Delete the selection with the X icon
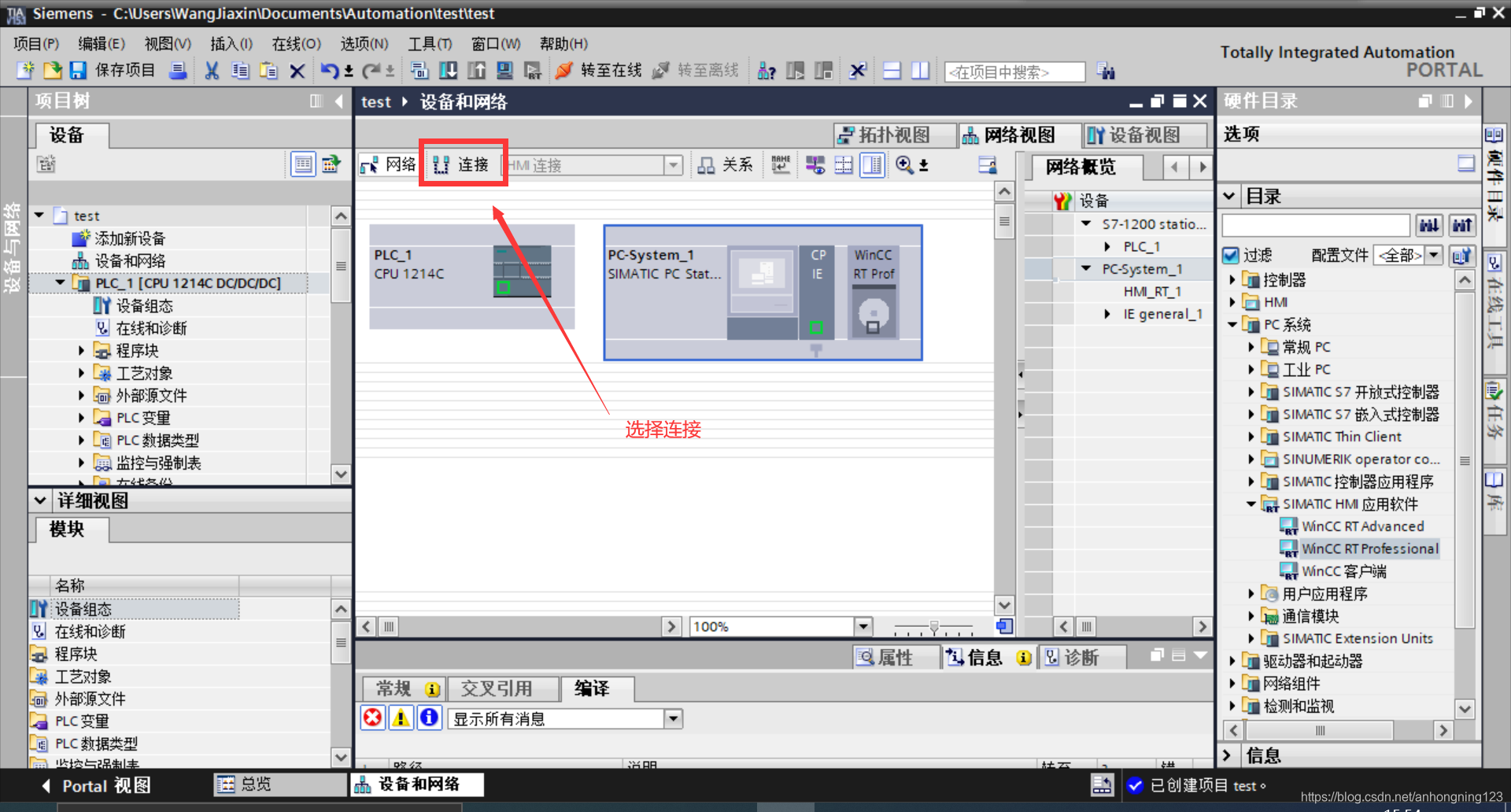 point(297,71)
